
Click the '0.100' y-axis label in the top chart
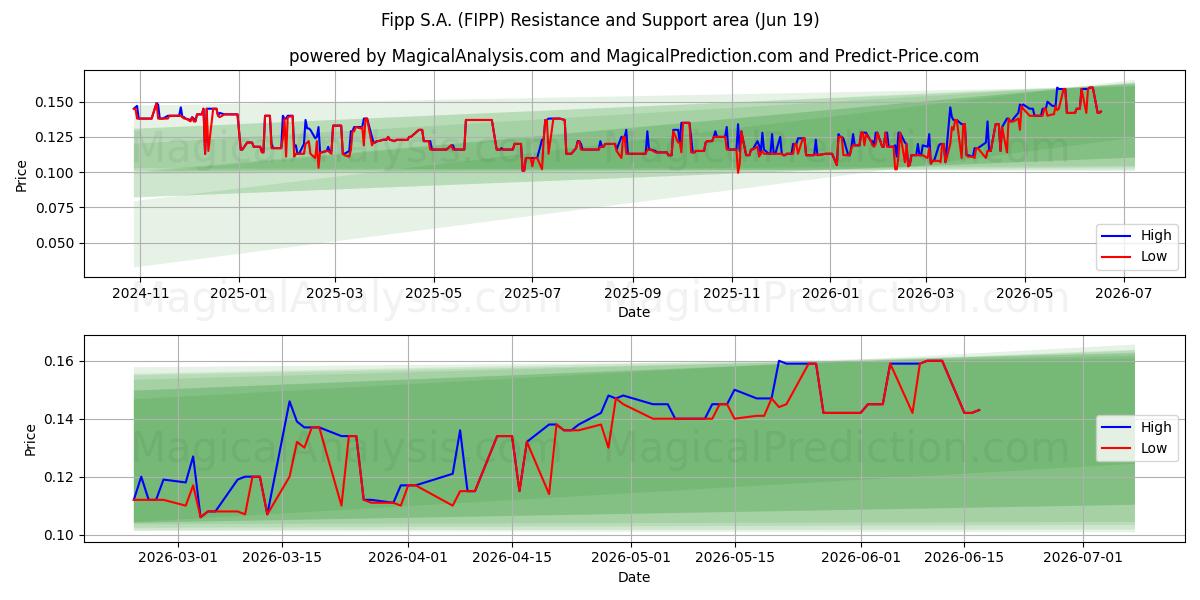56,173
